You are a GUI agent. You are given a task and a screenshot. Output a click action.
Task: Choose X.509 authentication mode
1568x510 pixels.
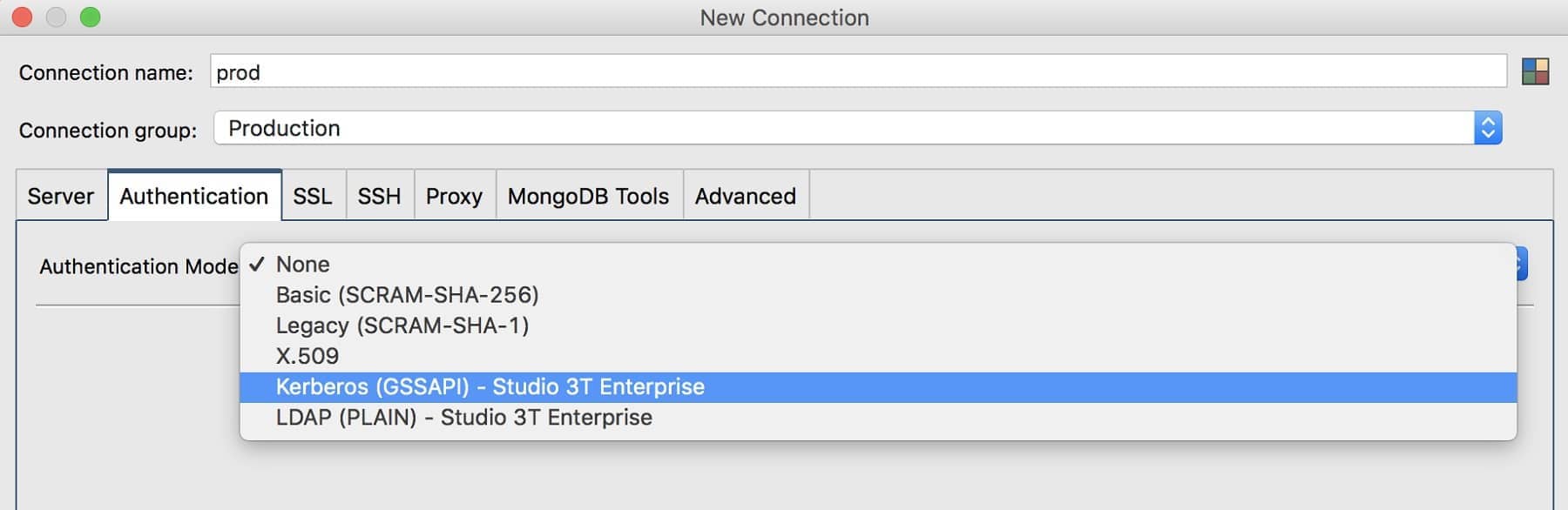tap(307, 356)
